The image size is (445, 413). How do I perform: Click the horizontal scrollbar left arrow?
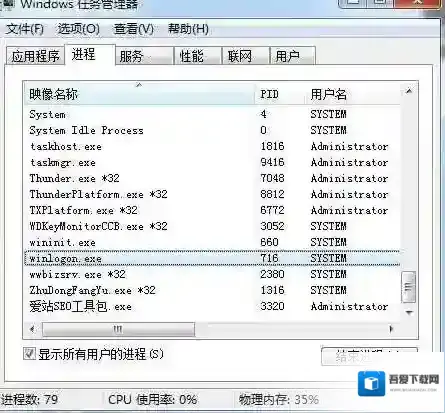[x=32, y=329]
